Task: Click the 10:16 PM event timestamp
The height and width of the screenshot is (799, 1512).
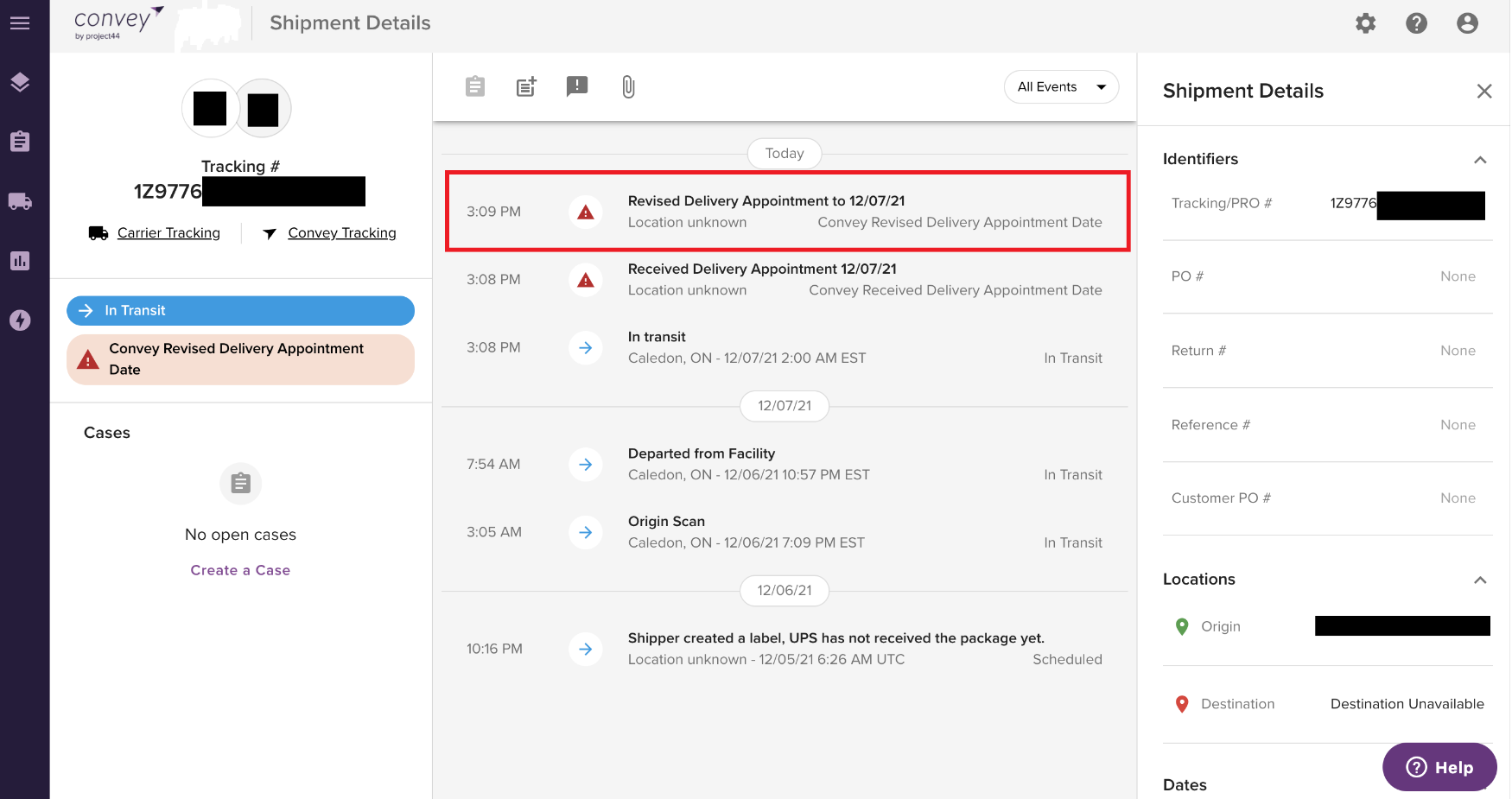Action: point(494,649)
